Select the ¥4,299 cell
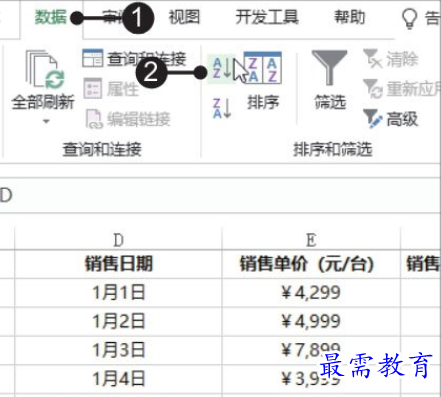Screen dimensions: 441x397 311,293
